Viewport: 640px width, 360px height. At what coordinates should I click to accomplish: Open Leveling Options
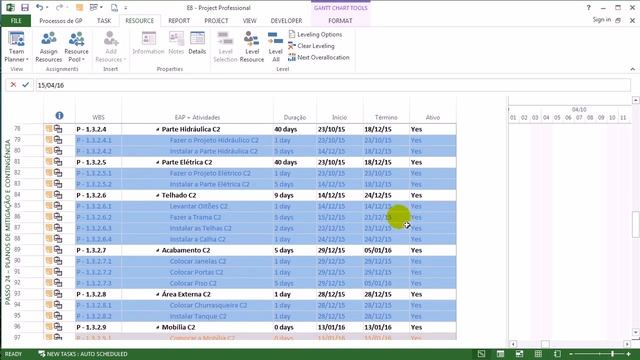[315, 34]
